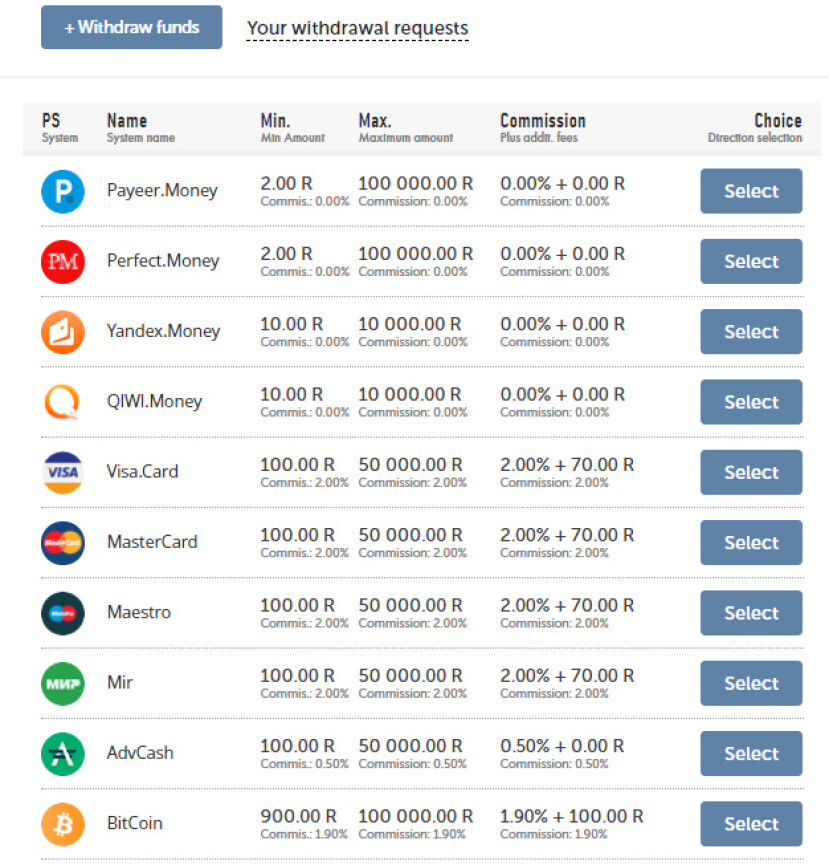The width and height of the screenshot is (829, 865).
Task: Select Perfect.Money withdrawal direction
Action: (751, 261)
